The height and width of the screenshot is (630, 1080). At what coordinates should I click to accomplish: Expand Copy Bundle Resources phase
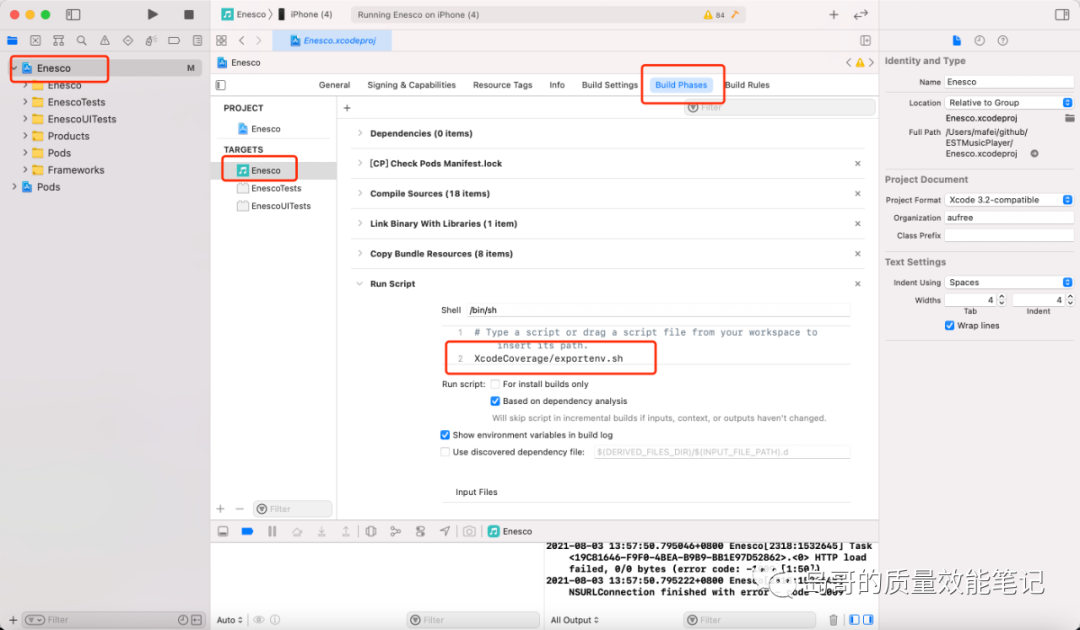(360, 253)
